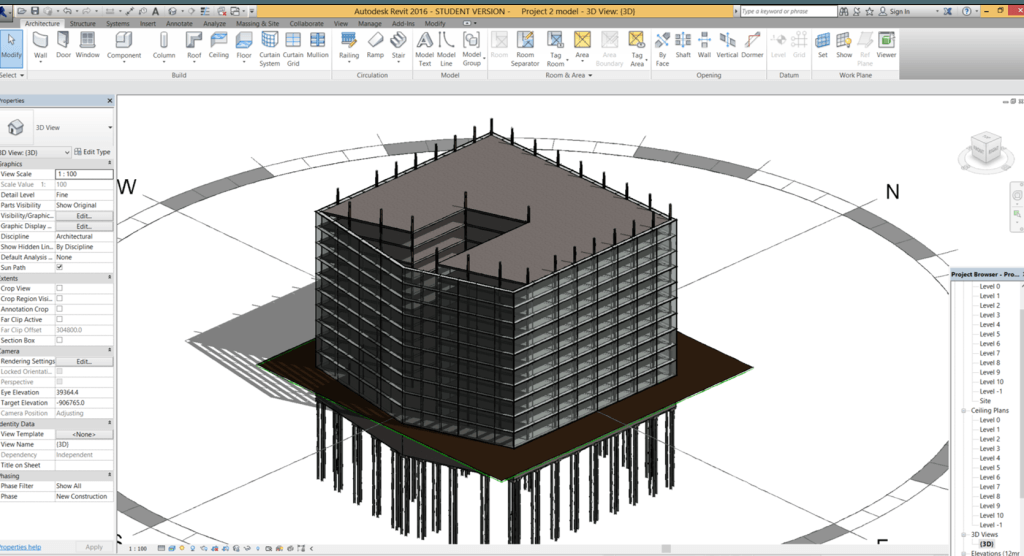Screen dimensions: 1024x556
Task: Collapse the Graphics properties section
Action: coord(109,163)
